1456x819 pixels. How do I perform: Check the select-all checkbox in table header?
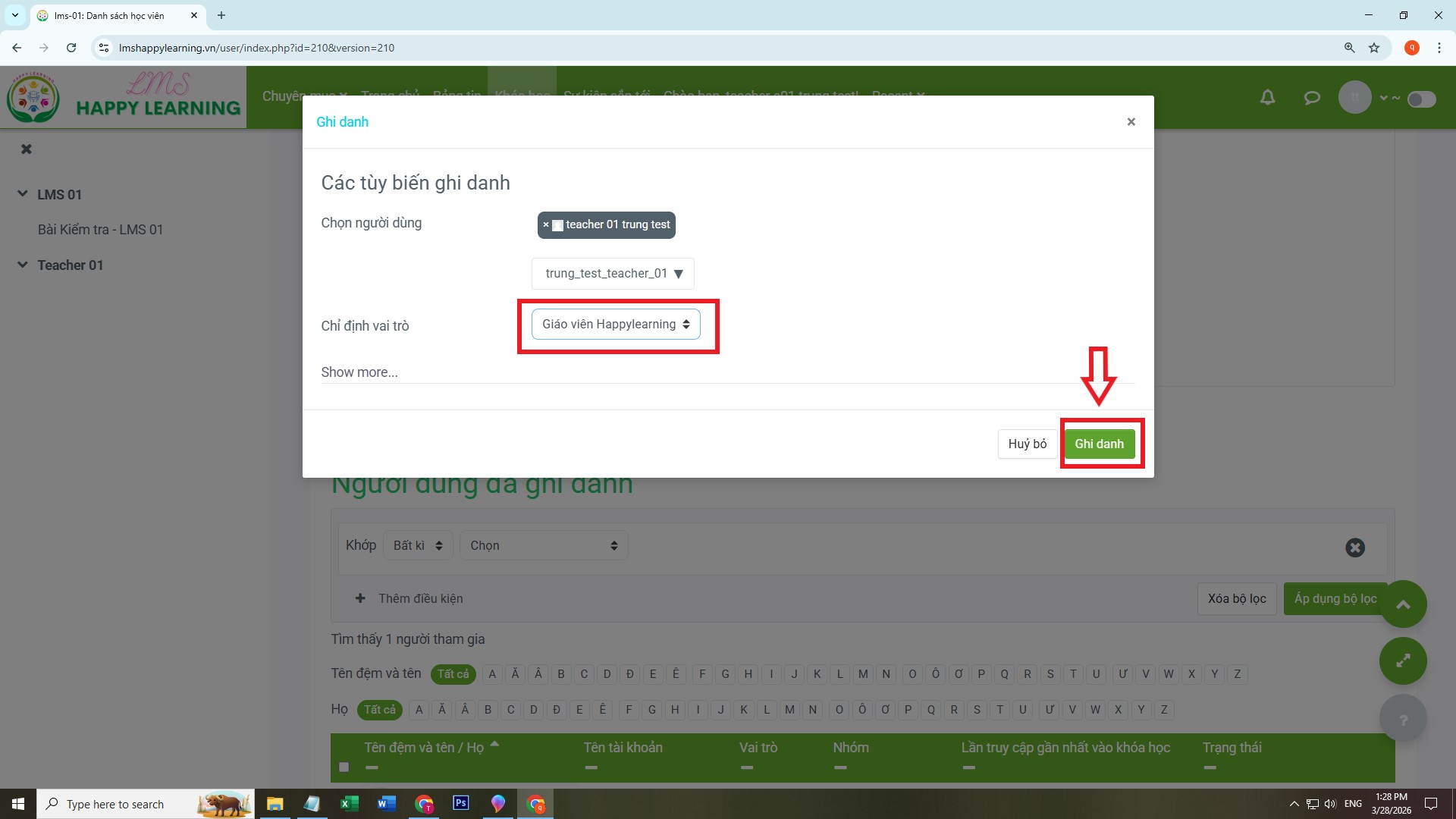pyautogui.click(x=344, y=767)
